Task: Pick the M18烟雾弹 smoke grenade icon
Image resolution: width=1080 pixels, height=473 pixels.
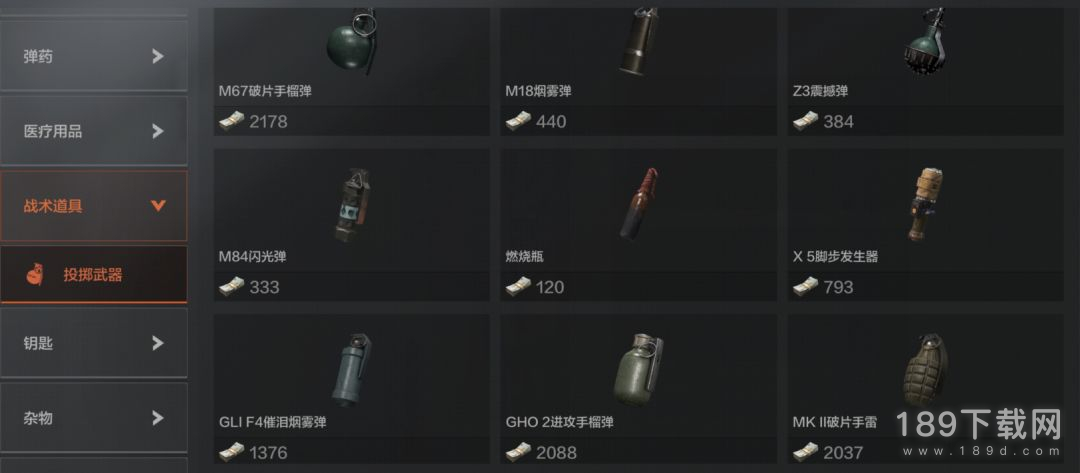Action: coord(638,40)
